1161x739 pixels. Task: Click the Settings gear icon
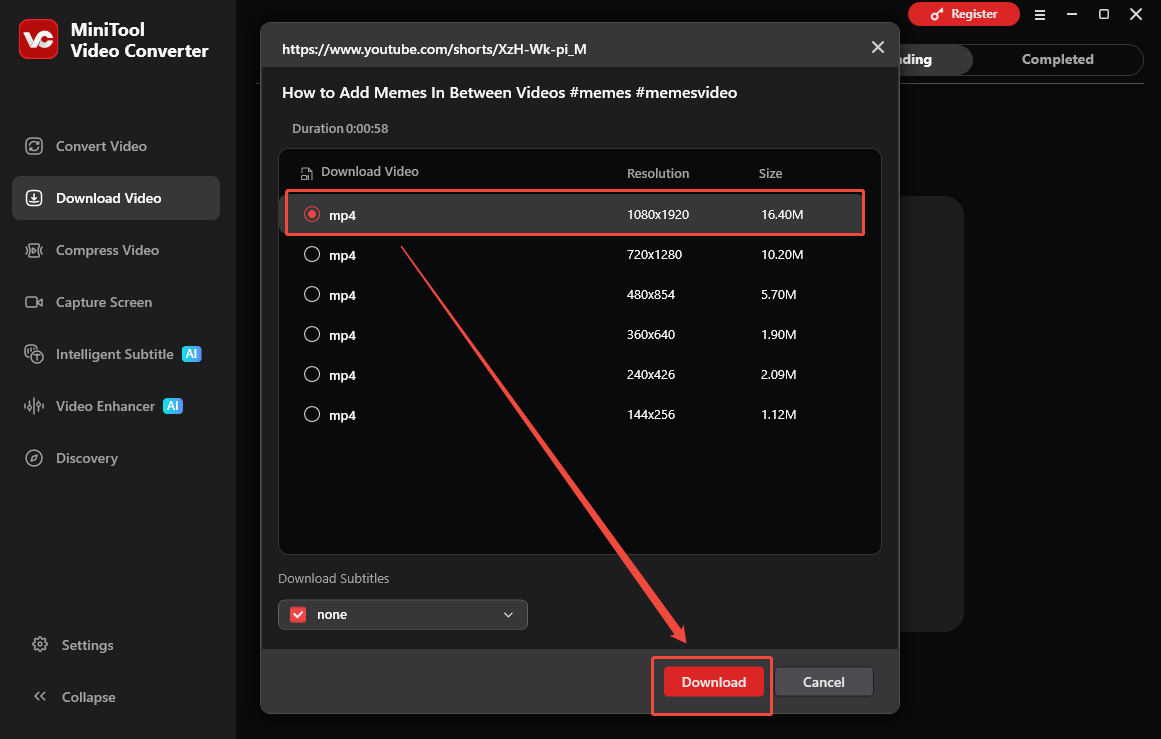coord(40,644)
